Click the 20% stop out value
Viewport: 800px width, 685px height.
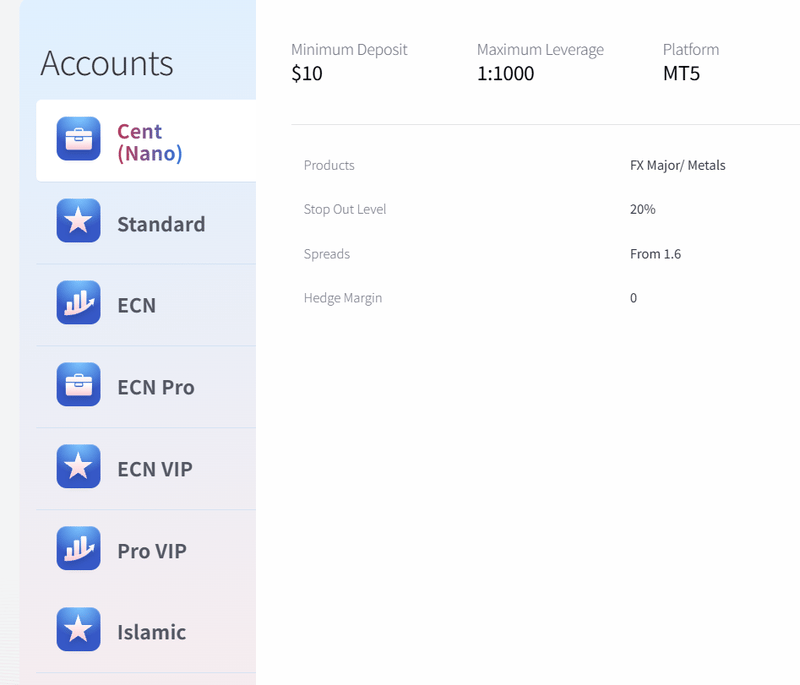coord(643,210)
